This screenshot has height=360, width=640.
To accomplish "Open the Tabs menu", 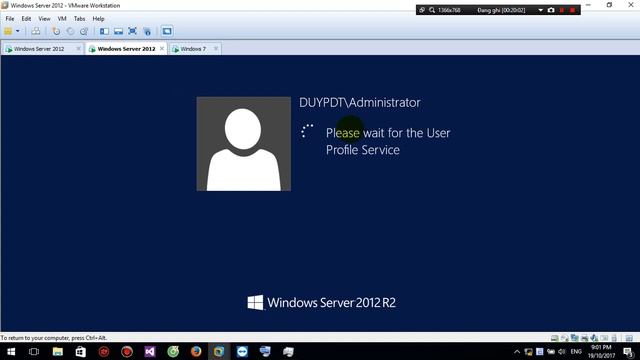I will (x=79, y=19).
